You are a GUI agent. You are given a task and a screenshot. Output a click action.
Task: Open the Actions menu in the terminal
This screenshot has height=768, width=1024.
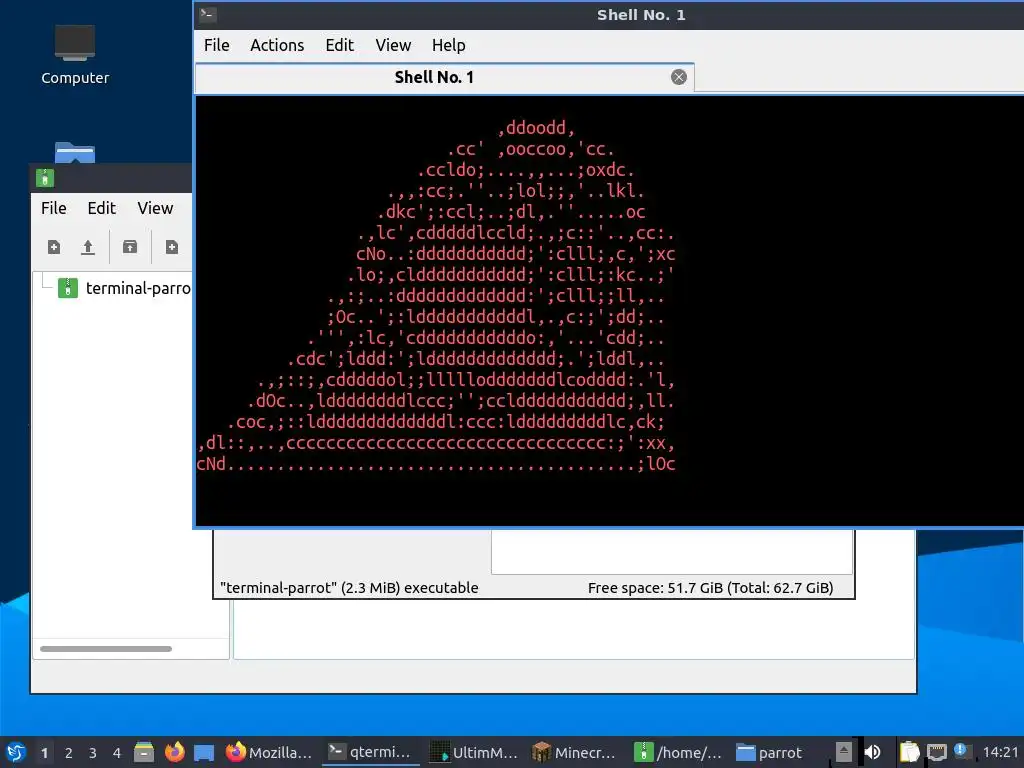pyautogui.click(x=277, y=45)
